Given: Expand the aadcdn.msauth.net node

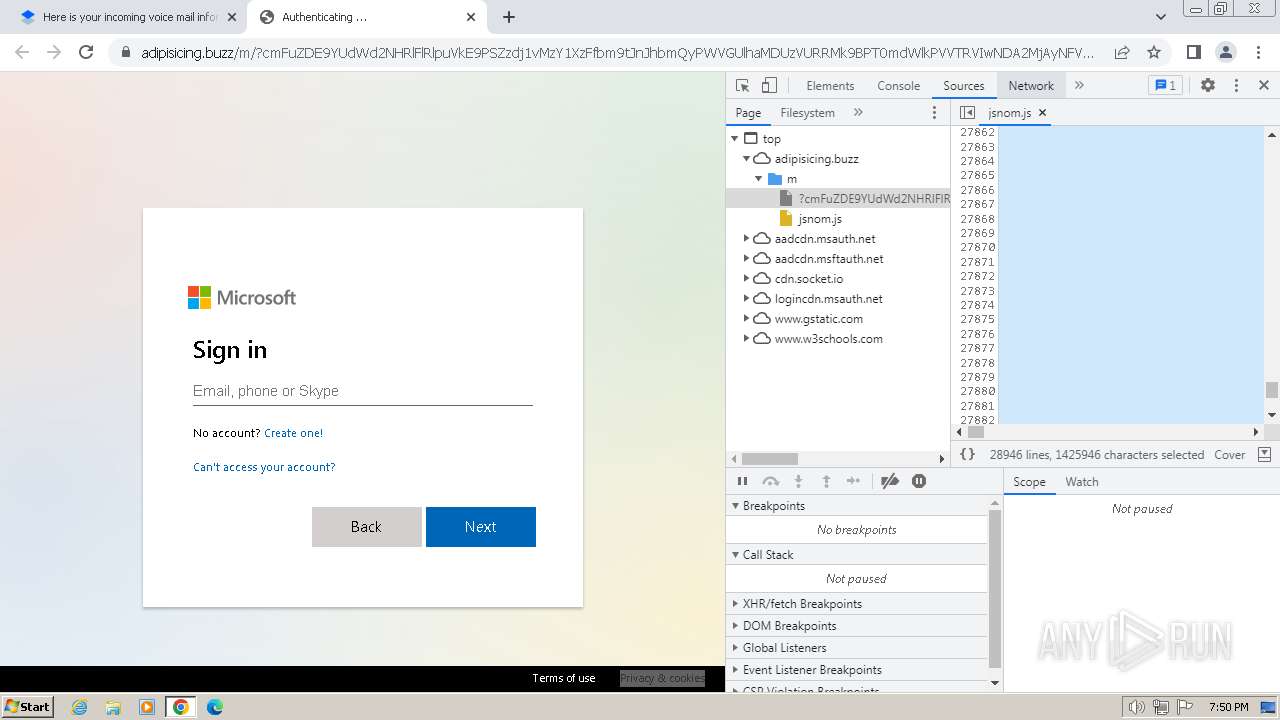Looking at the screenshot, I should (746, 239).
